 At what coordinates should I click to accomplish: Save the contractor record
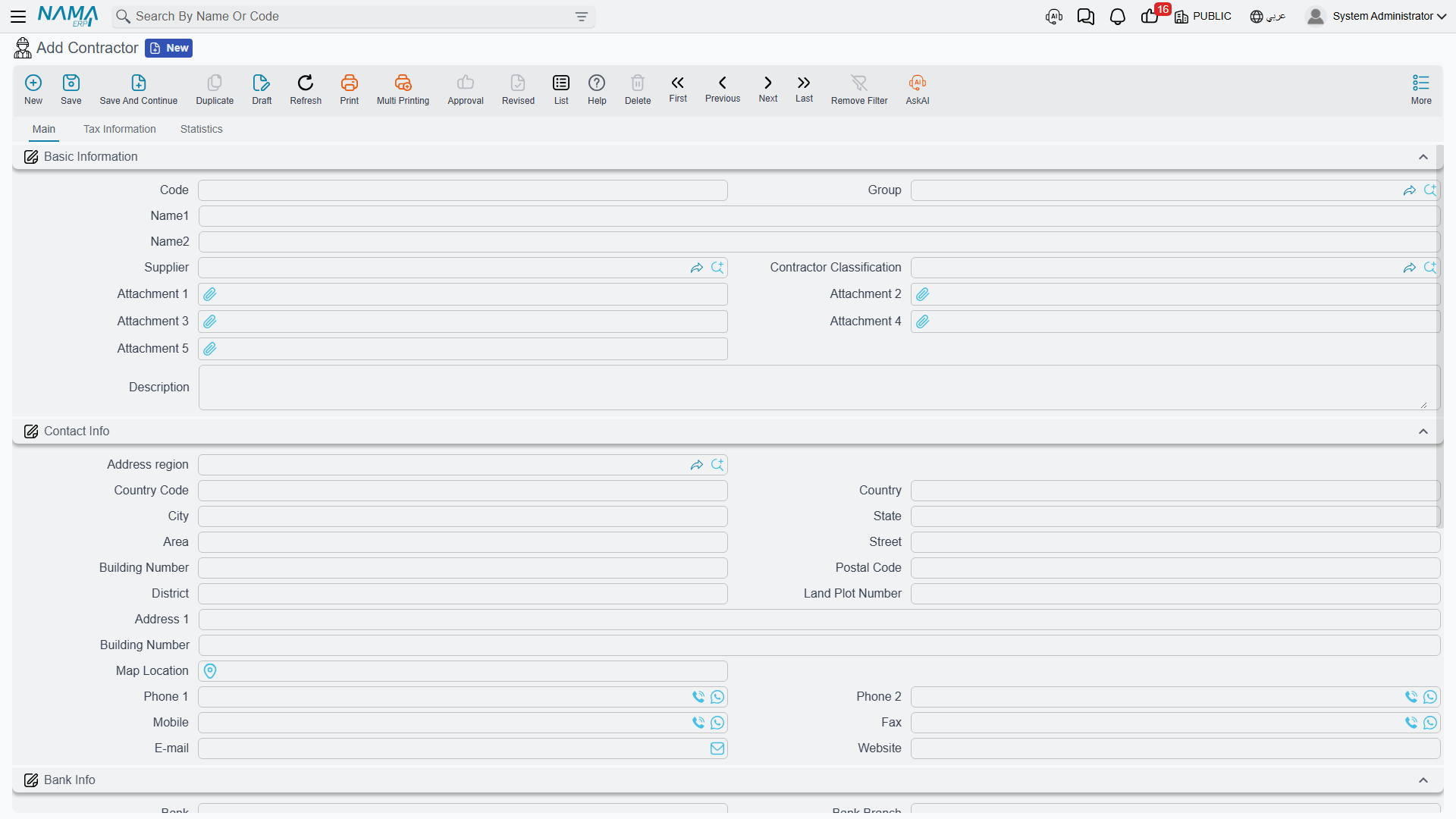[71, 89]
